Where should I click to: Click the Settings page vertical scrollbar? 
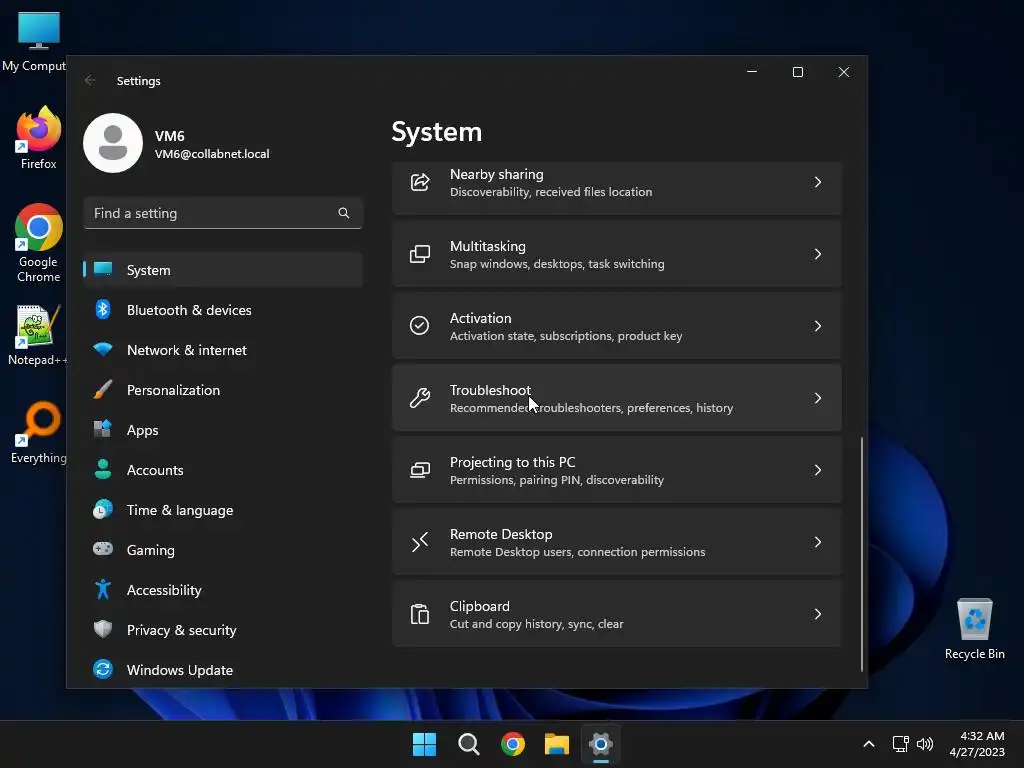(x=862, y=554)
